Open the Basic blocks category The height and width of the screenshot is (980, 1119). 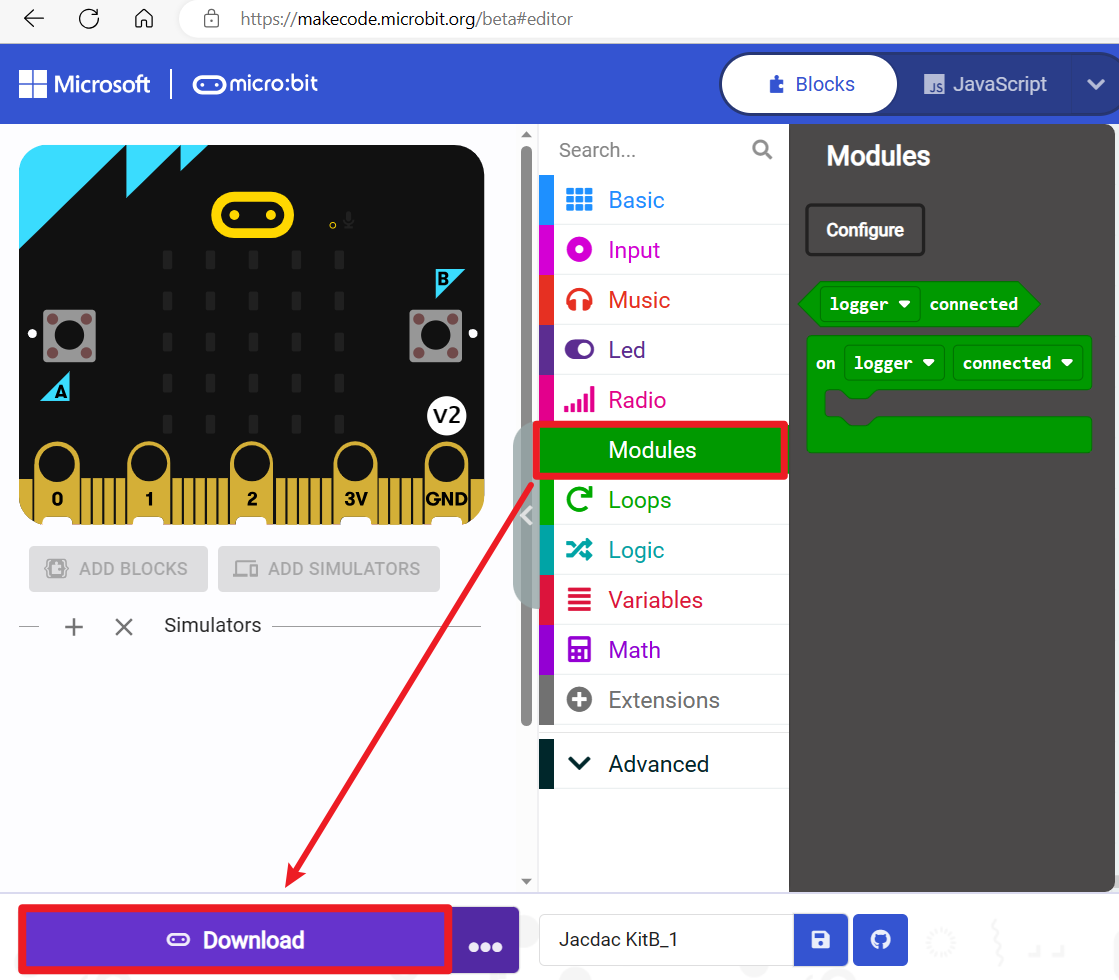pos(636,200)
